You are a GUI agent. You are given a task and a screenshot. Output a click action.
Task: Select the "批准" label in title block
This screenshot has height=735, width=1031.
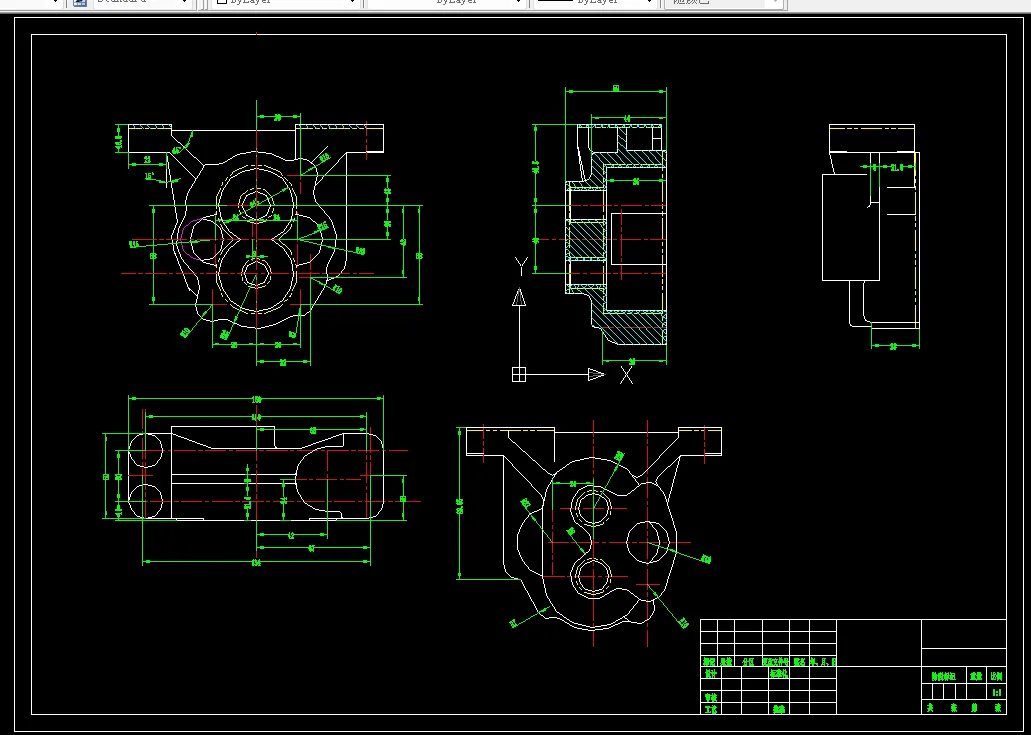(779, 709)
